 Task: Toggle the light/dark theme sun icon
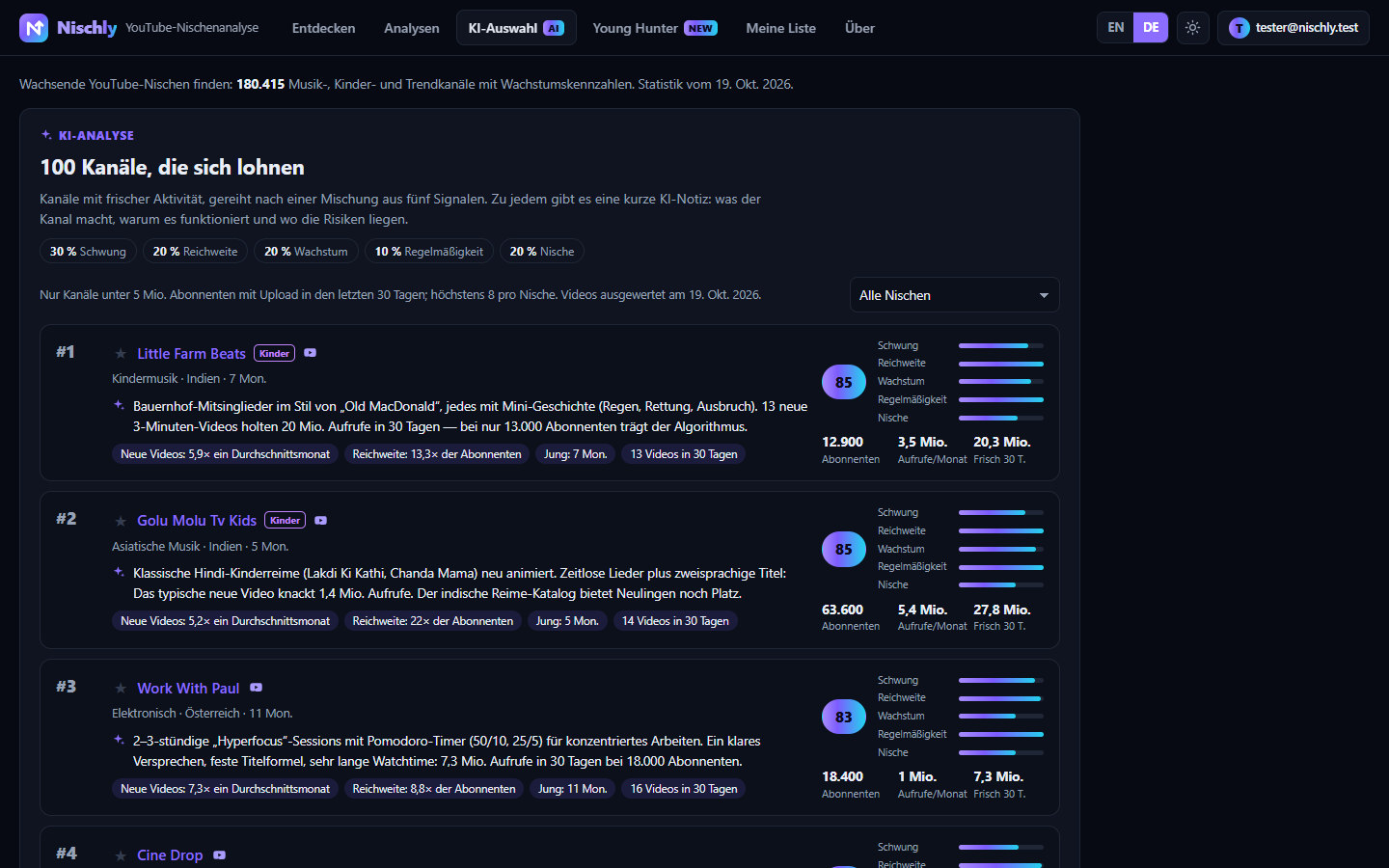coord(1192,28)
